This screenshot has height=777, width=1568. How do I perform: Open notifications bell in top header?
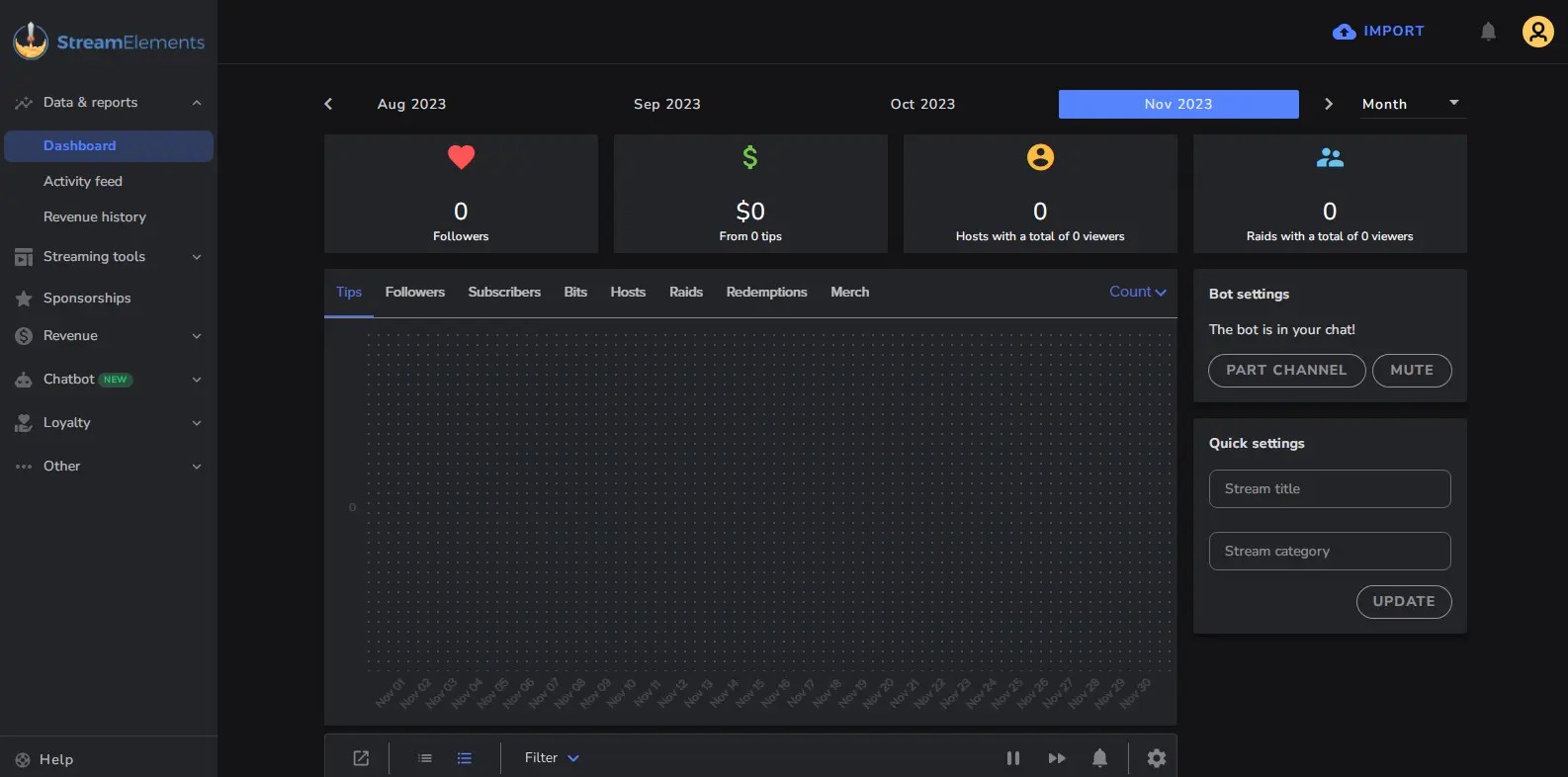[1488, 32]
